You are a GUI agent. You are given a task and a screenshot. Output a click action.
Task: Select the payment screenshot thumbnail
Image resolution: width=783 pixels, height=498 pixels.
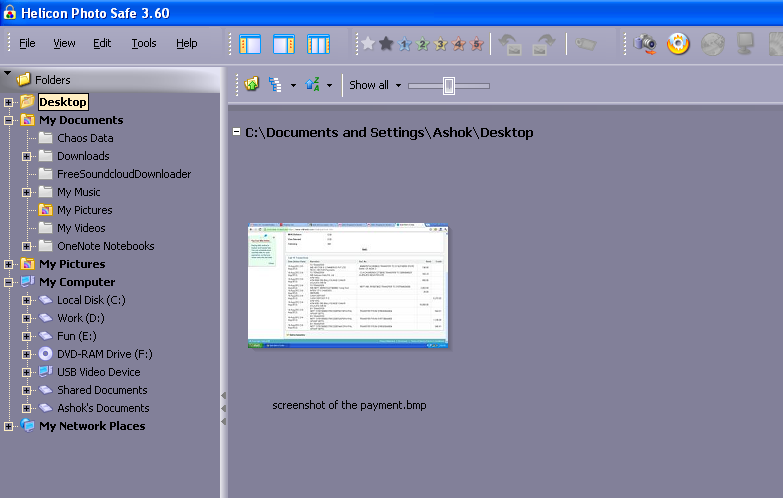click(348, 286)
